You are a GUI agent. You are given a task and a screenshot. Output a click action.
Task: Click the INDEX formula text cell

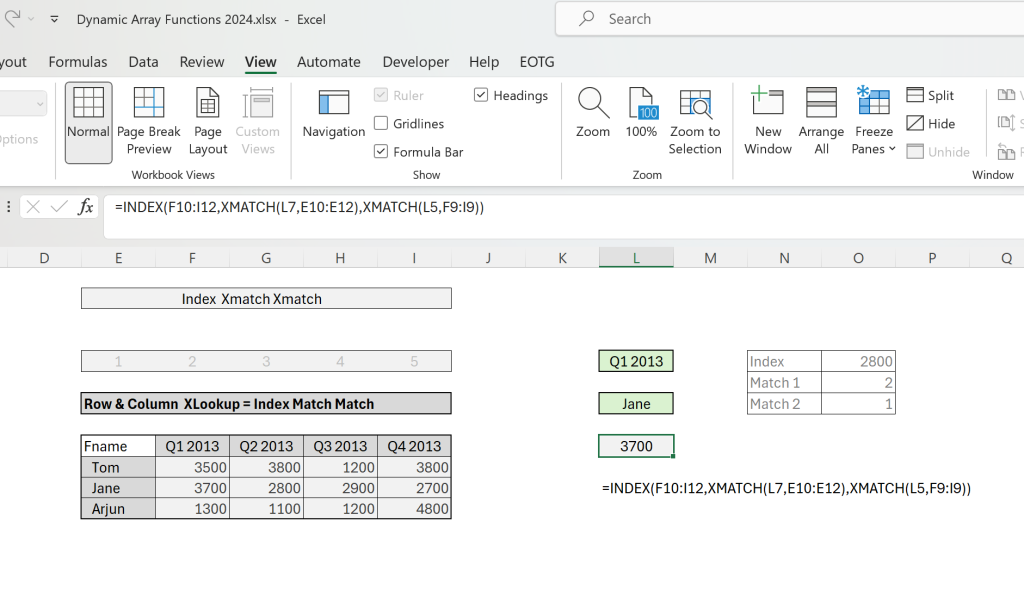click(x=786, y=488)
